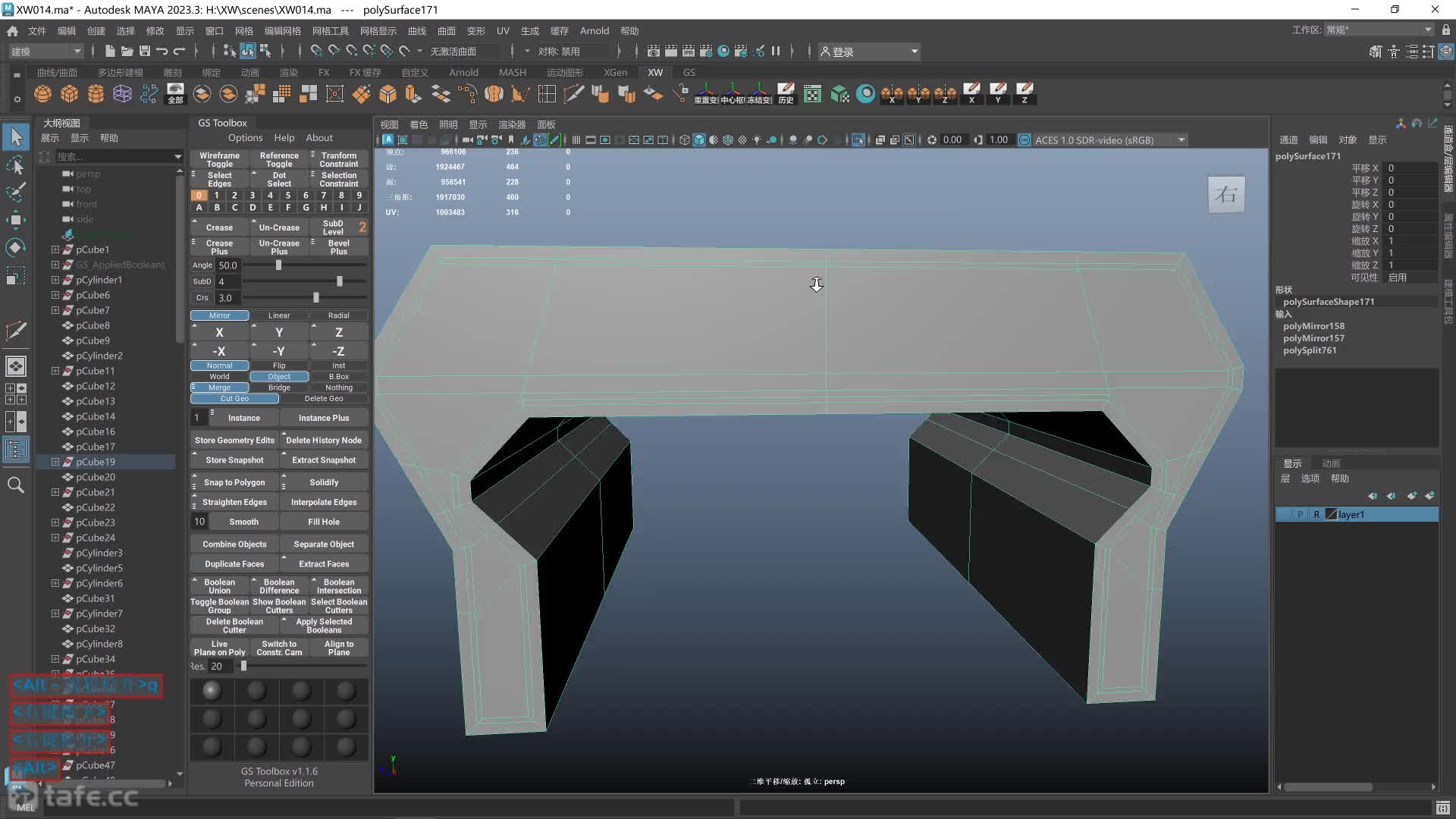Click the pause render icon in status line
1456x819 pixels.
coord(776,52)
